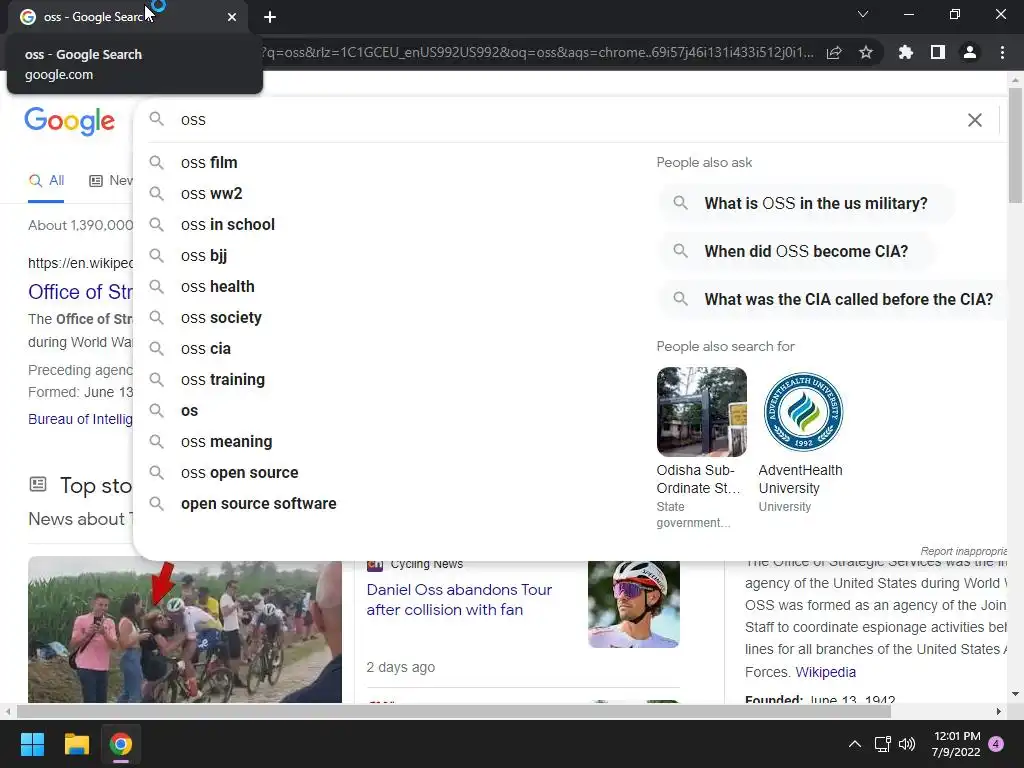Click Chrome icon in taskbar
Image resolution: width=1024 pixels, height=768 pixels.
tap(120, 744)
